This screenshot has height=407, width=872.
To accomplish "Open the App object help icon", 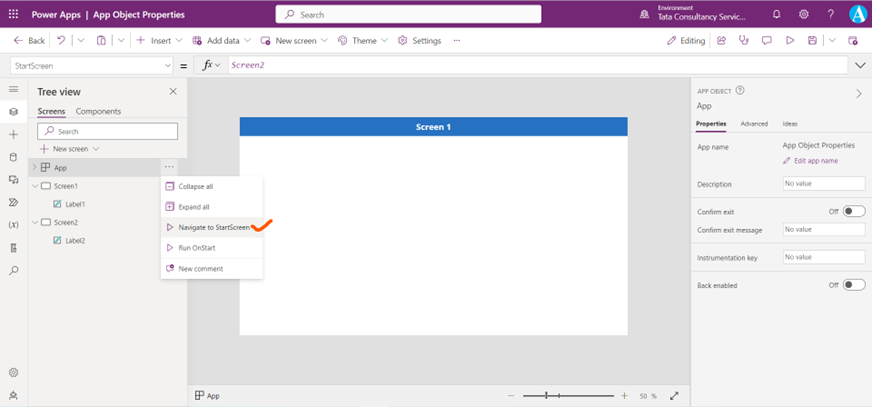I will pyautogui.click(x=740, y=90).
